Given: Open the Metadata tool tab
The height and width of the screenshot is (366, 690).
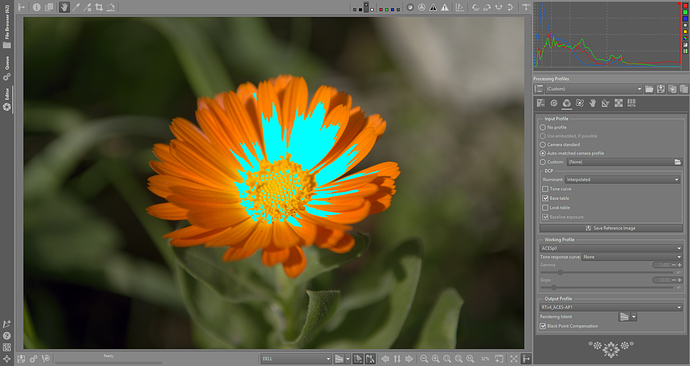Looking at the screenshot, I should (631, 103).
